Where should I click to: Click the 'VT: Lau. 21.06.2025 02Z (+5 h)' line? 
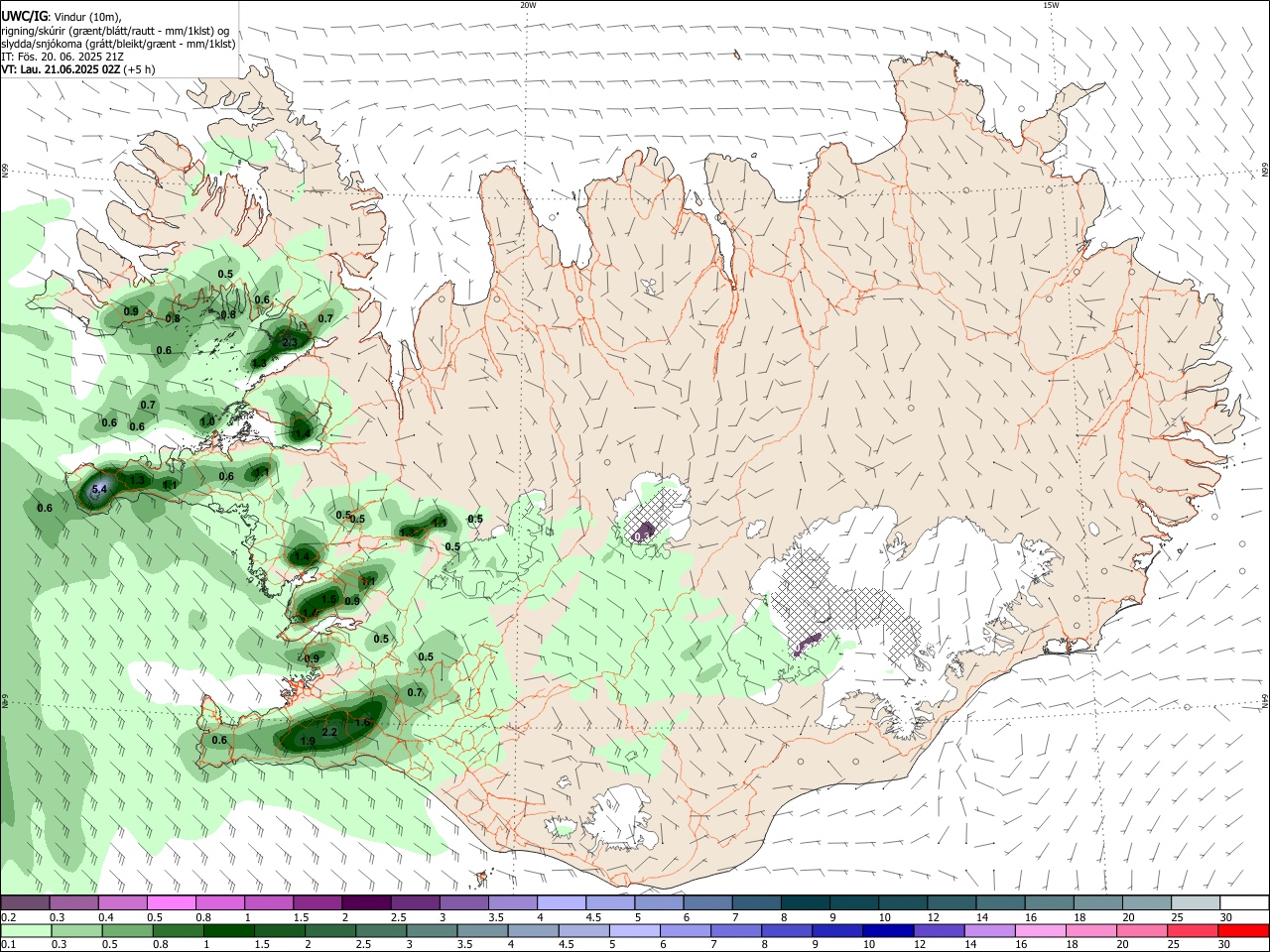point(78,69)
